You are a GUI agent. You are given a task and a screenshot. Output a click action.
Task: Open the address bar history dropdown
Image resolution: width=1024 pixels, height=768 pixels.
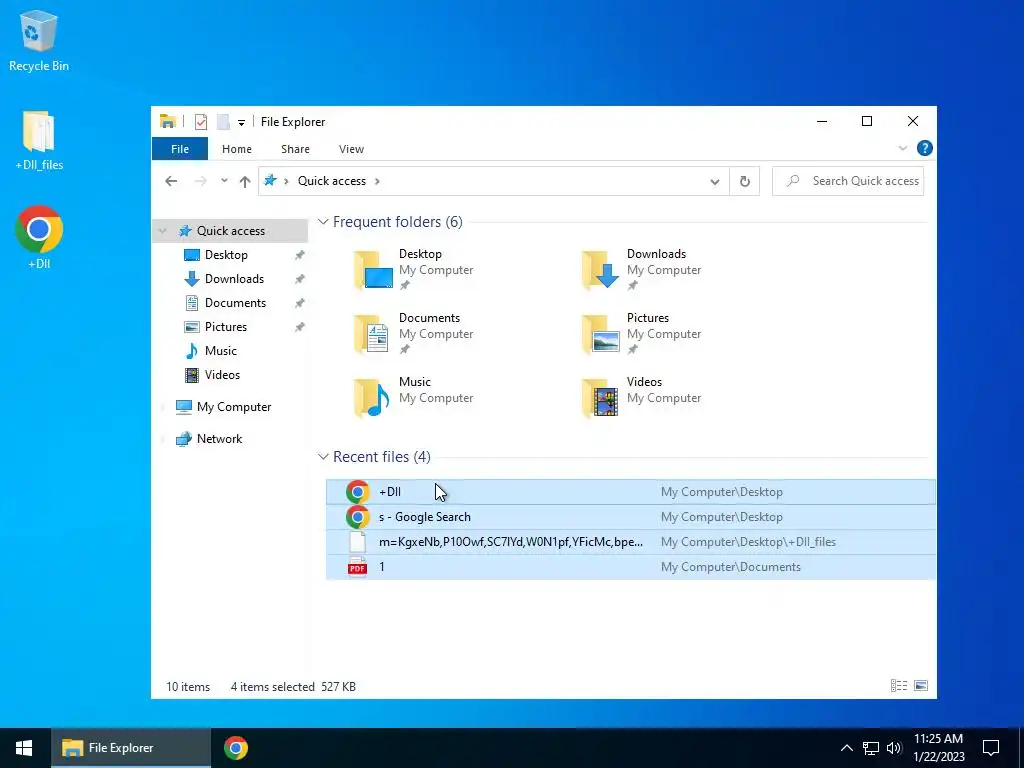coord(714,182)
